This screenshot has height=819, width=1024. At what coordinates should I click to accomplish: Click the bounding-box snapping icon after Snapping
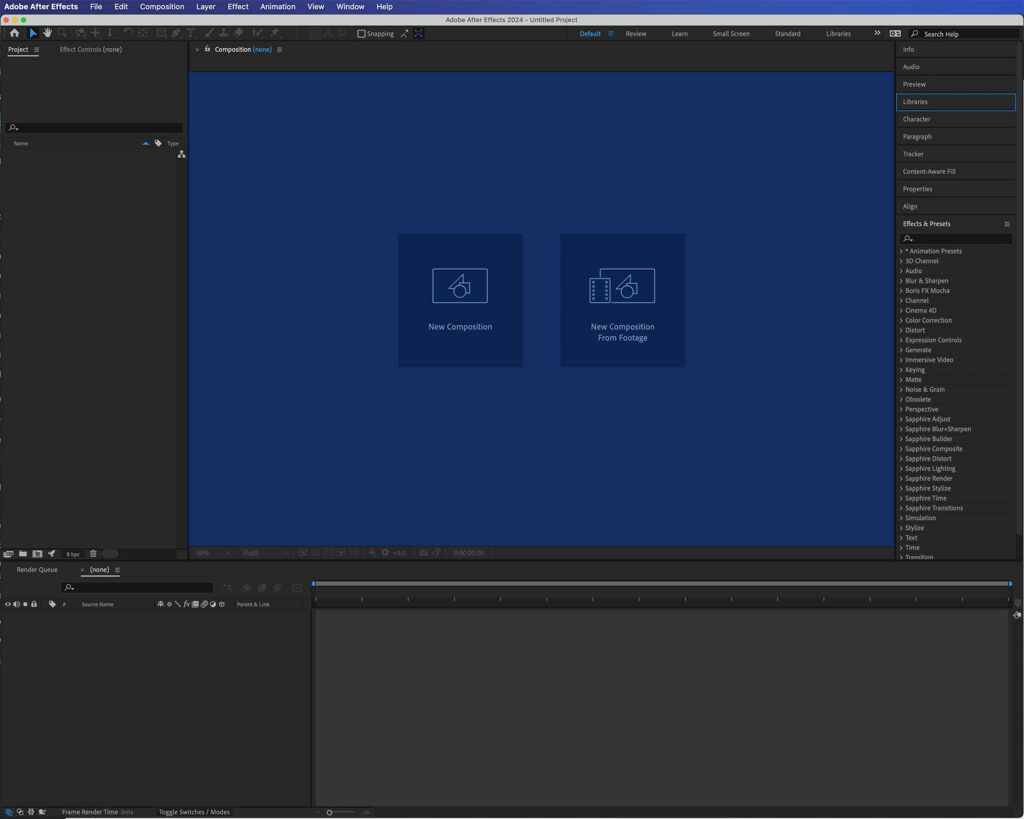coord(419,33)
